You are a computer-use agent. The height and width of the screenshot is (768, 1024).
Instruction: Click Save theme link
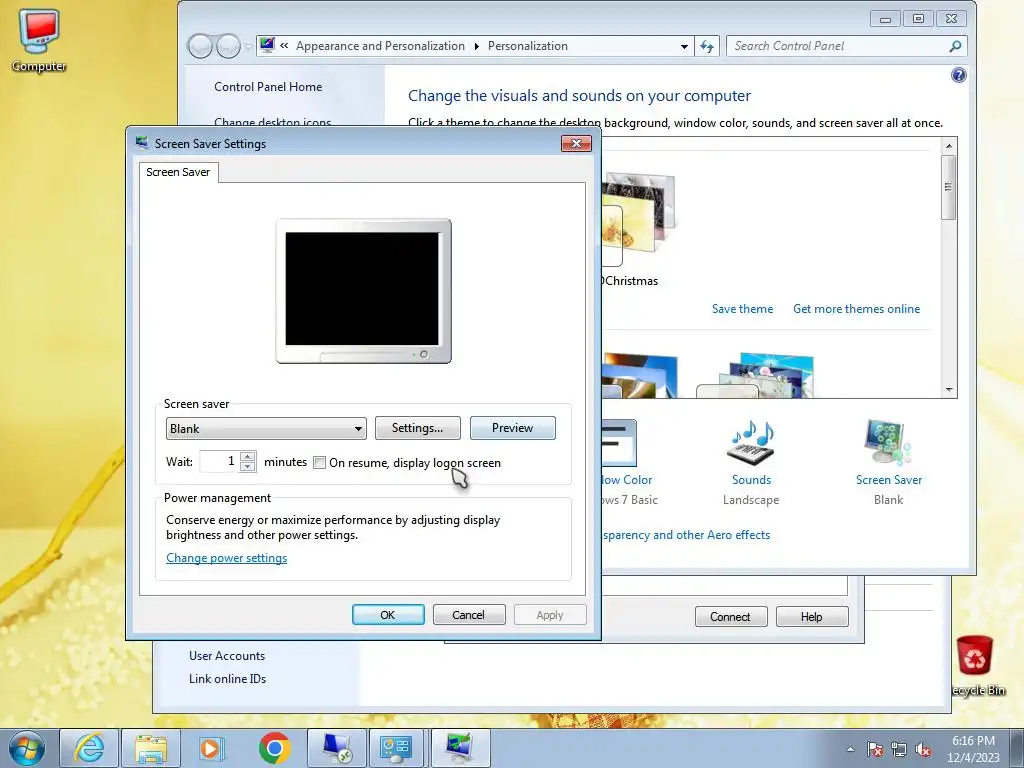[x=743, y=309]
